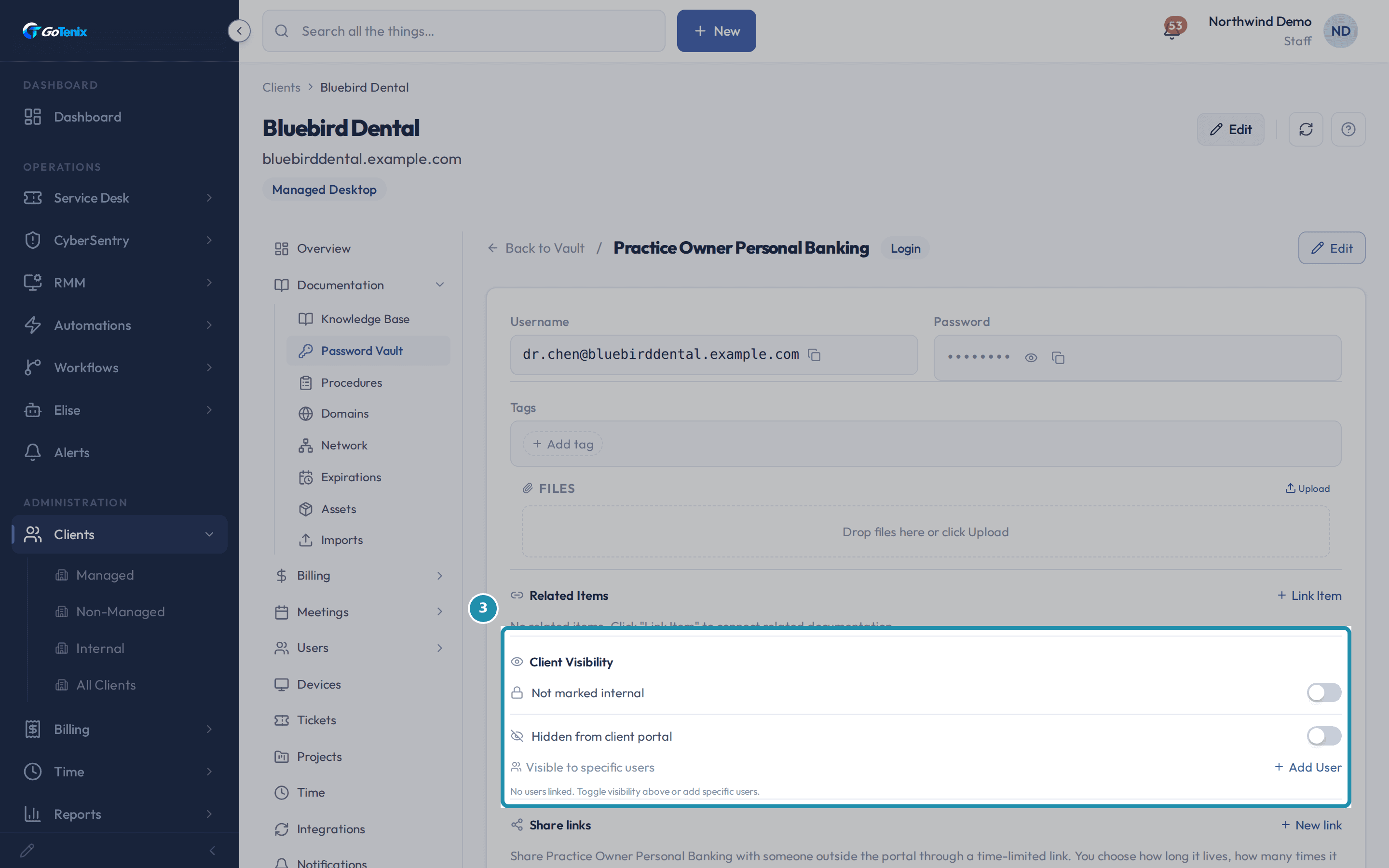The height and width of the screenshot is (868, 1389).
Task: Edit the Practice Owner Personal Banking entry
Action: click(x=1332, y=248)
